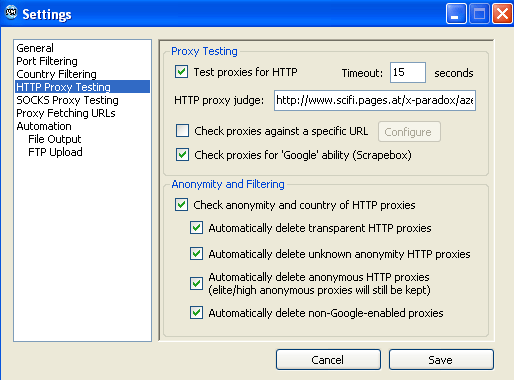Save the settings
Viewport: 514px width, 380px height.
(441, 360)
